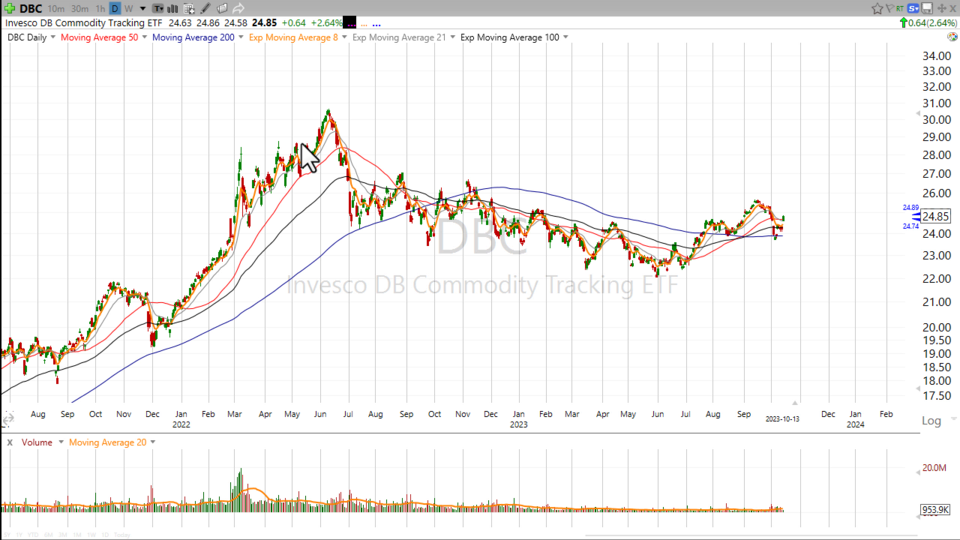This screenshot has width=960, height=540.
Task: Click the RT real-time data indicator
Action: [900, 9]
